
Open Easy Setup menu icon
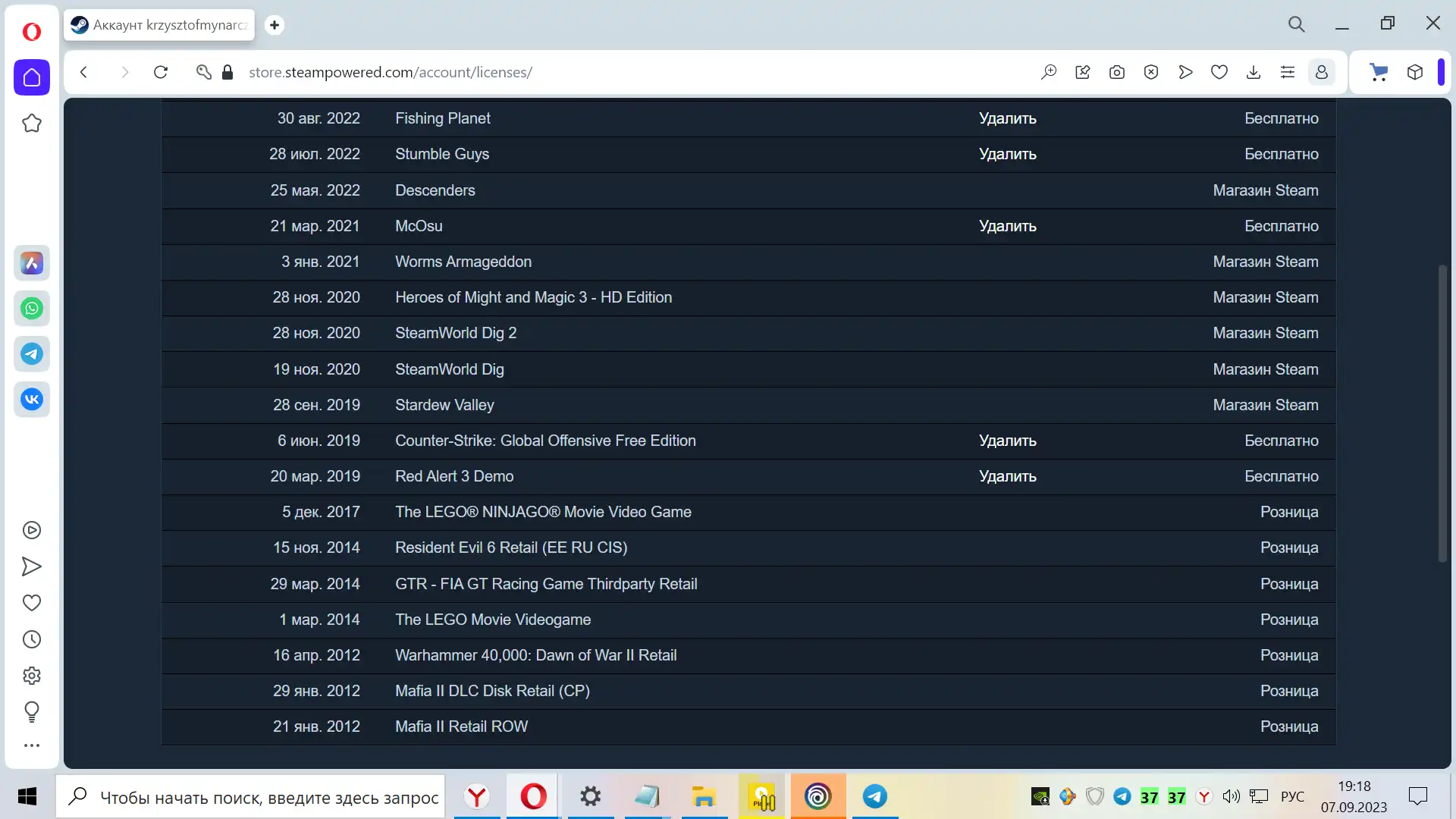pyautogui.click(x=1287, y=72)
